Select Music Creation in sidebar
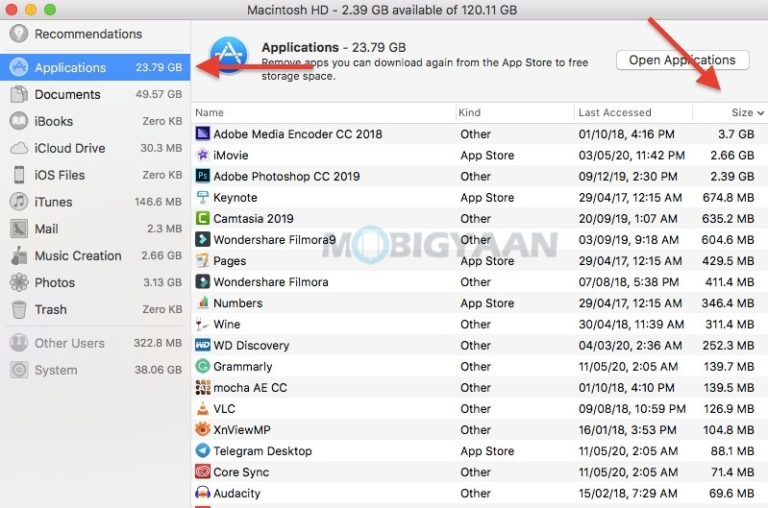Image resolution: width=768 pixels, height=508 pixels. tap(95, 256)
